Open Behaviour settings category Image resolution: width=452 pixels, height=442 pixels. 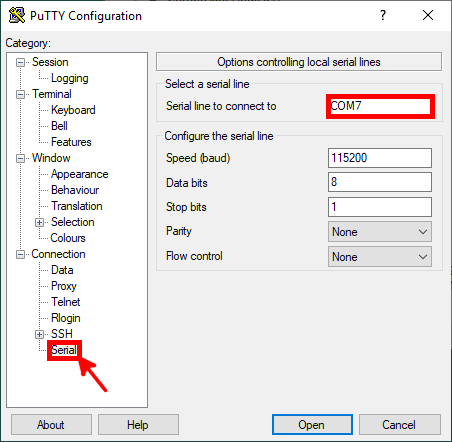(x=75, y=190)
